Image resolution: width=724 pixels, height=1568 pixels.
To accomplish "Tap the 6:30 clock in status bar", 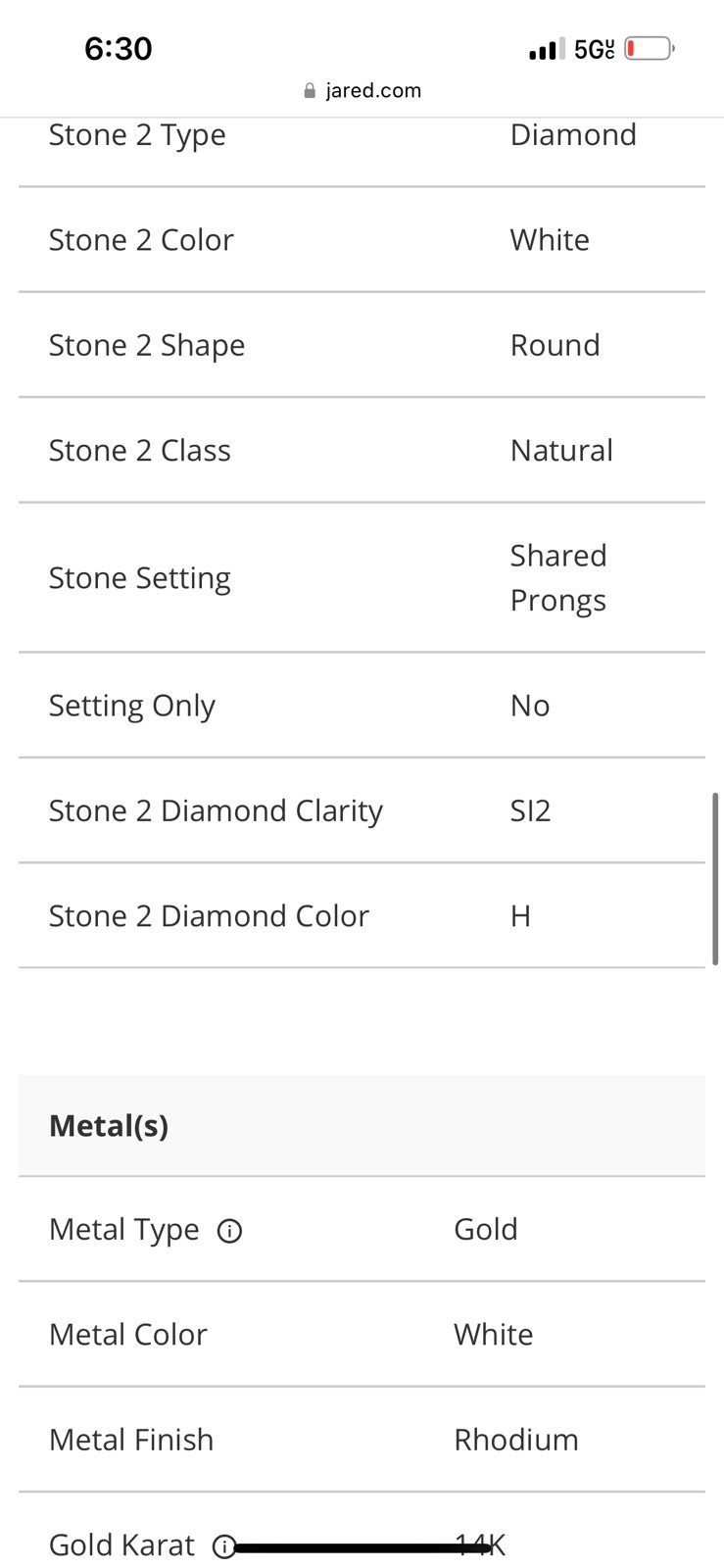I will click(119, 49).
